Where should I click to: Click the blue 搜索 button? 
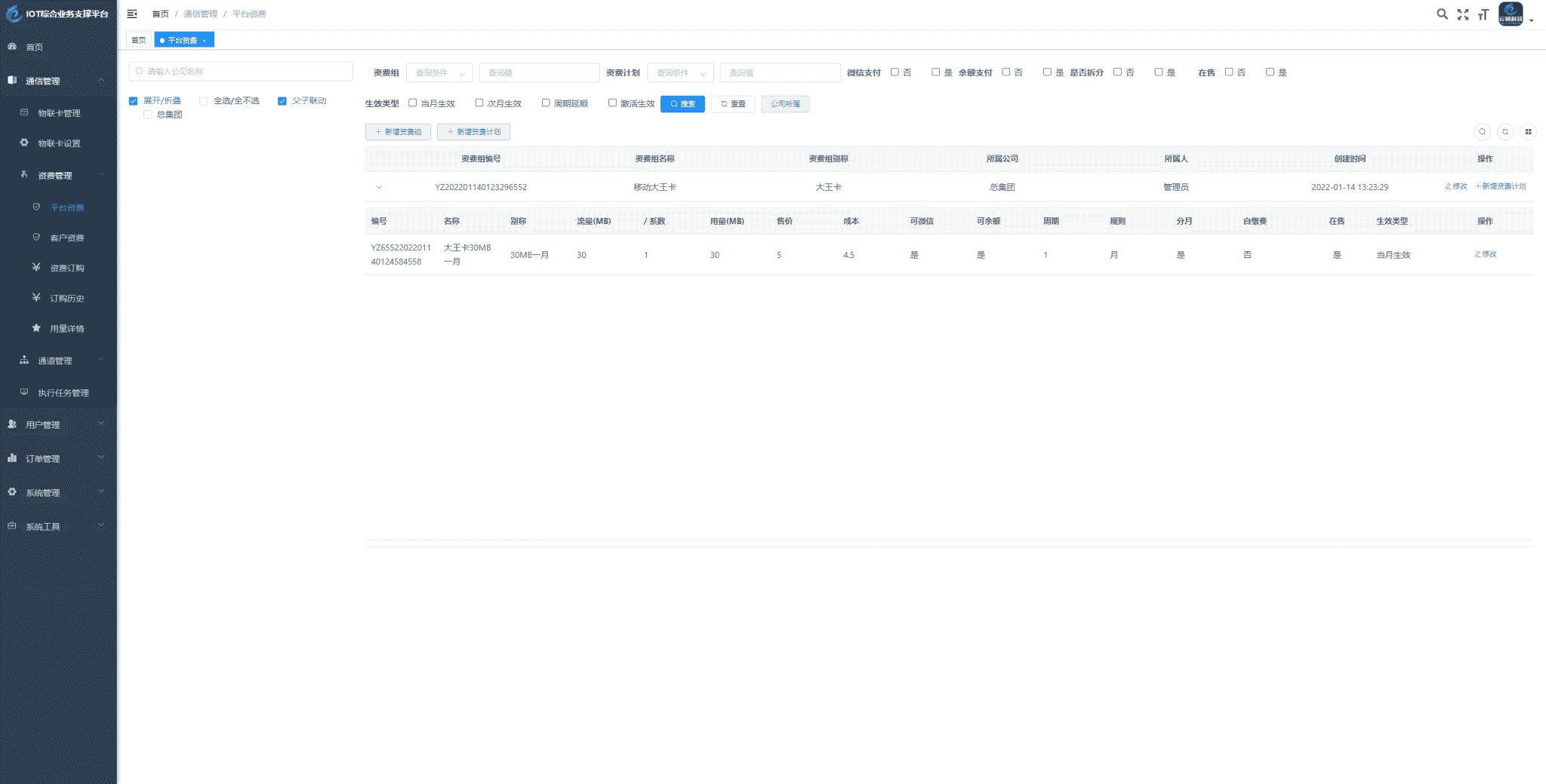coord(682,104)
